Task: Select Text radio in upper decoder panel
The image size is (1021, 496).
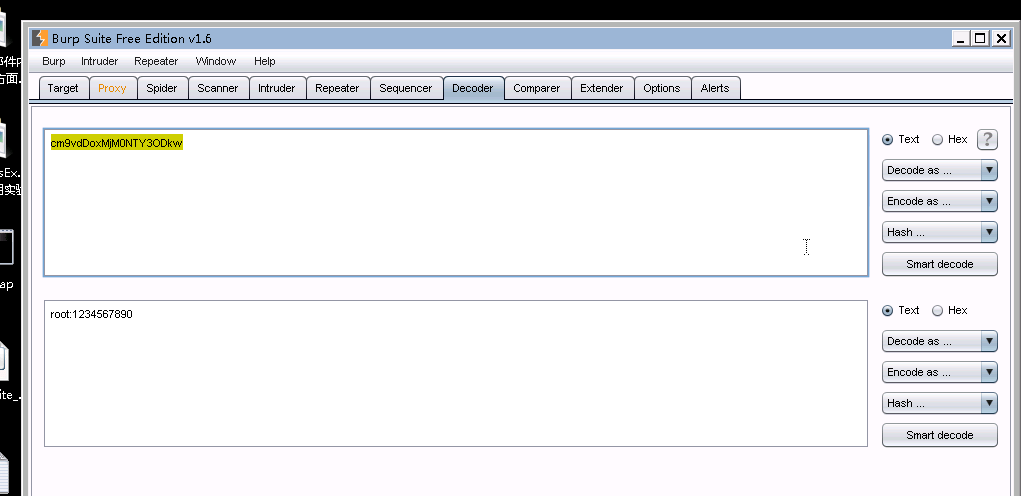Action: point(888,139)
